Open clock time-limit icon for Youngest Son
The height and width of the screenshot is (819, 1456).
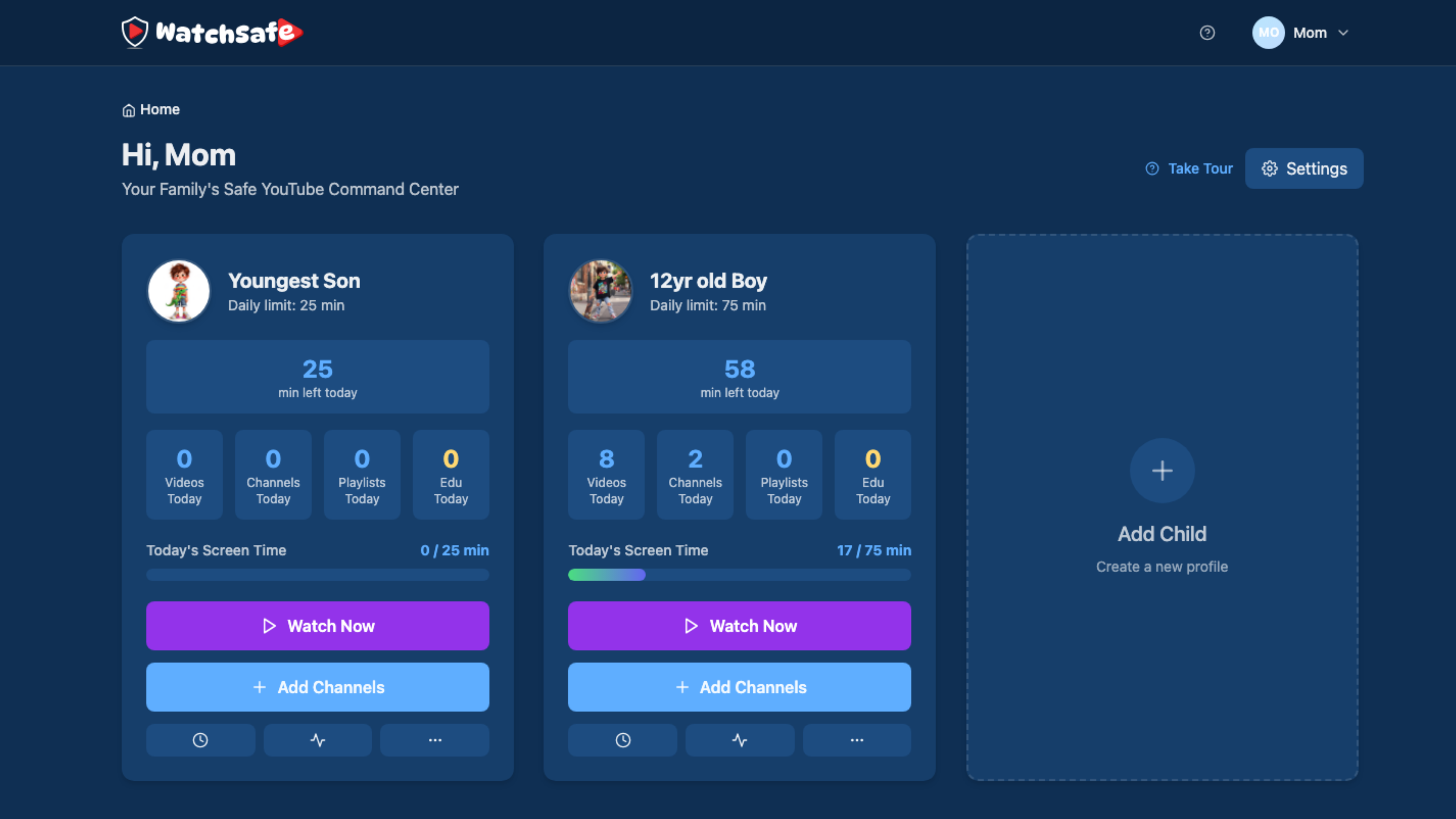(201, 740)
